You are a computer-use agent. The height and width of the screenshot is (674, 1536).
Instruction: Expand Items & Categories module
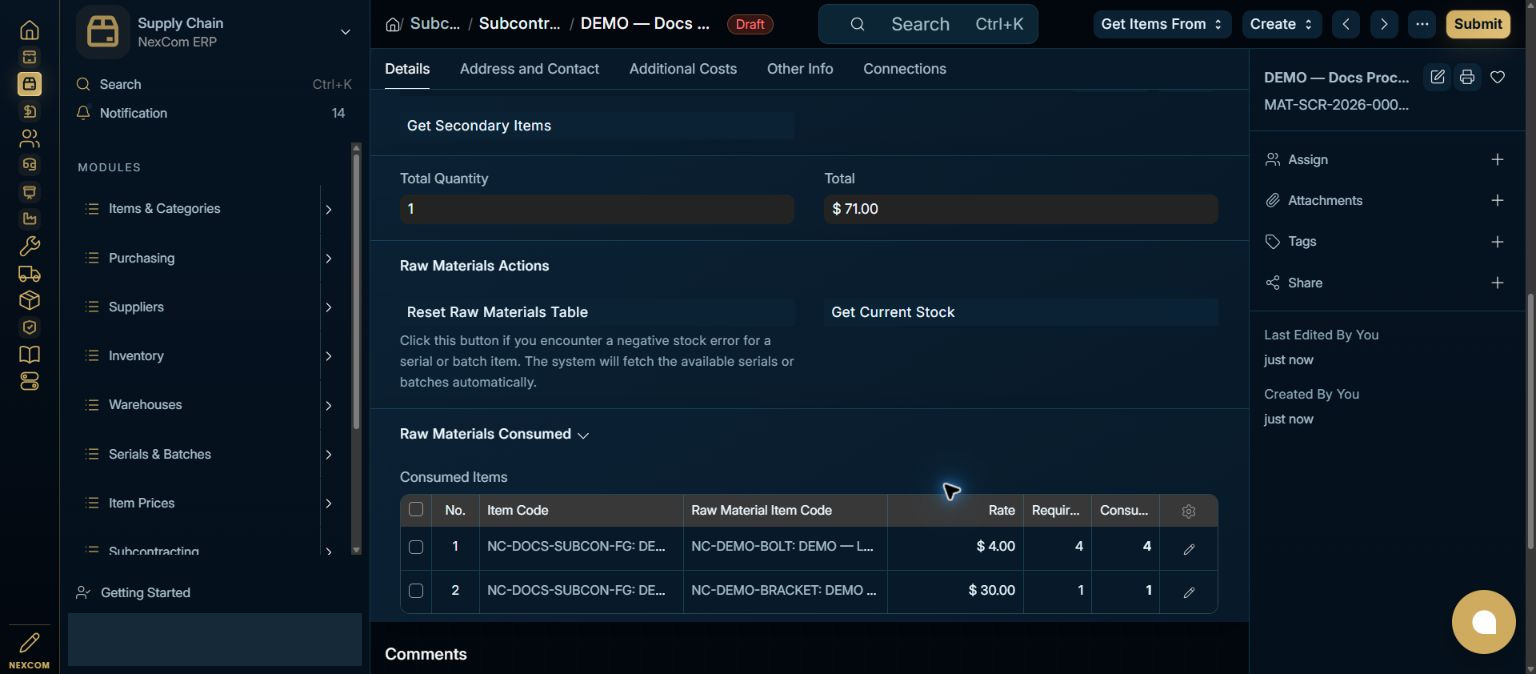[x=327, y=209]
